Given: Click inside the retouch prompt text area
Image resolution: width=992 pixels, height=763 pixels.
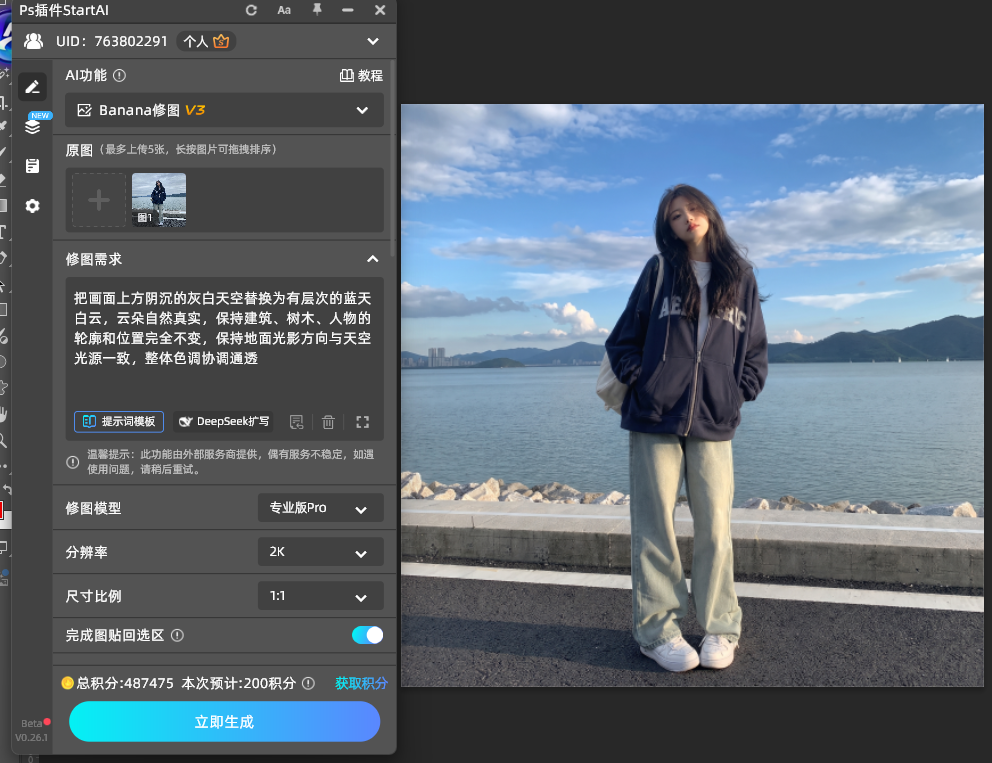Looking at the screenshot, I should click(x=224, y=338).
